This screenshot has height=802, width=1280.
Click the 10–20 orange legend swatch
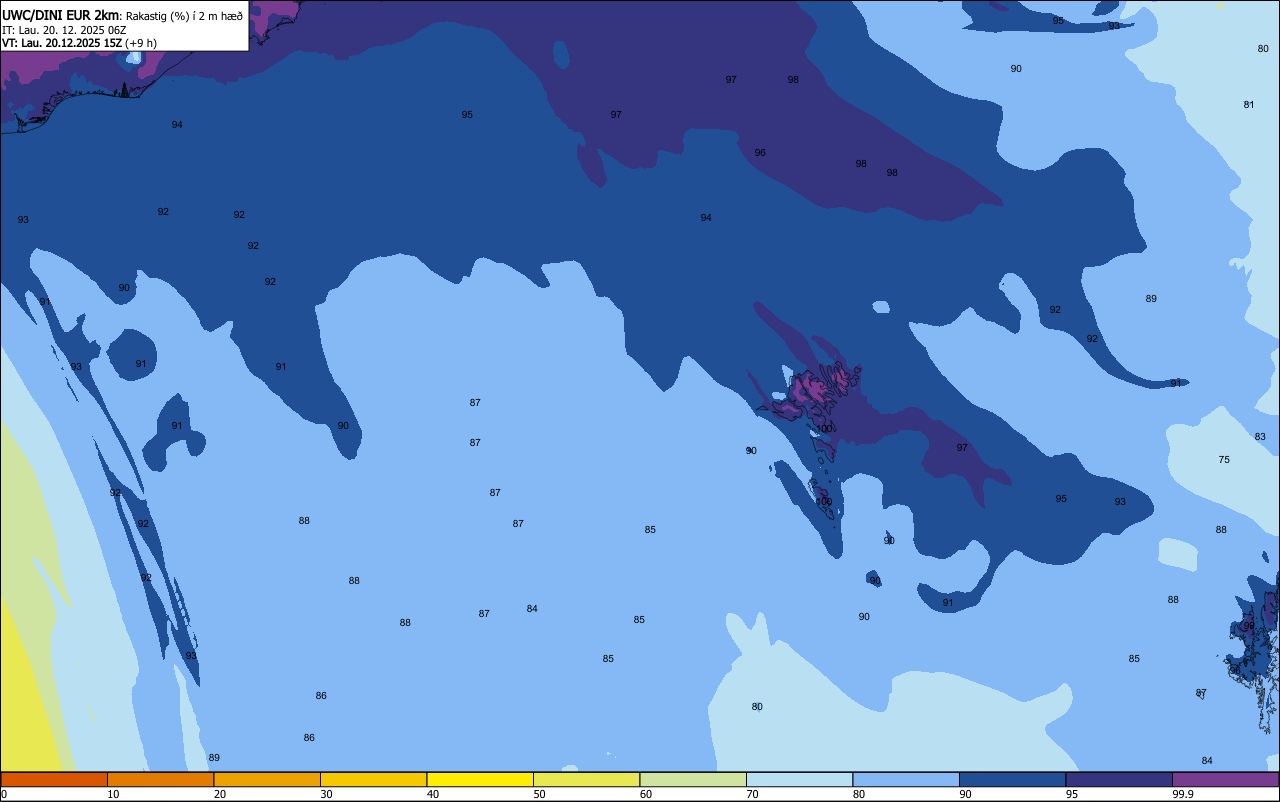(160, 779)
